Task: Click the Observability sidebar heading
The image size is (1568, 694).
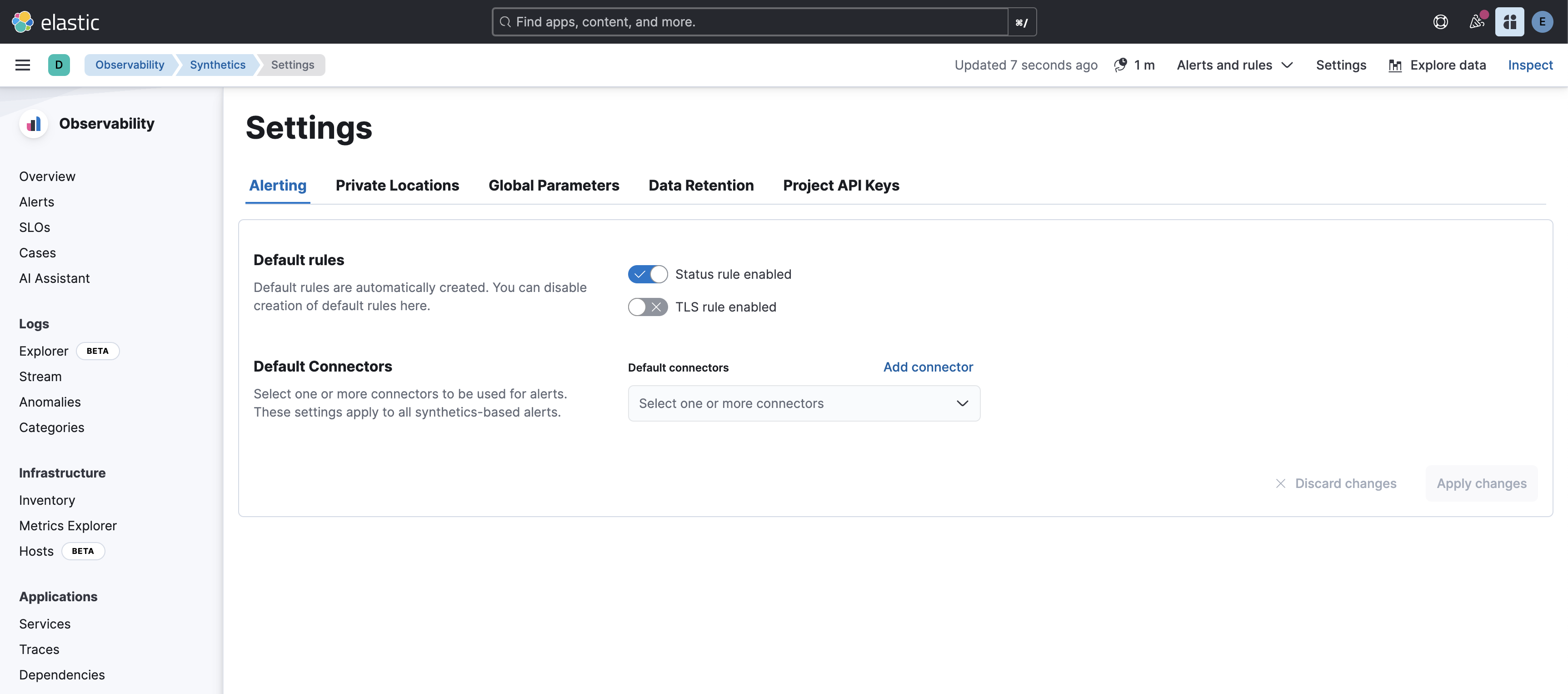Action: 106,124
